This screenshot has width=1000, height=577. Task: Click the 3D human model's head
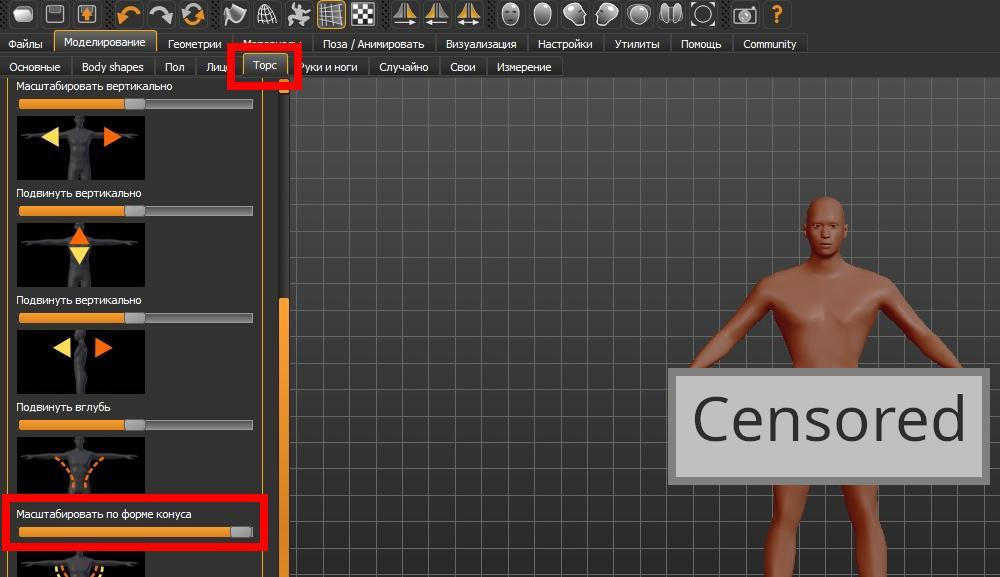[826, 228]
